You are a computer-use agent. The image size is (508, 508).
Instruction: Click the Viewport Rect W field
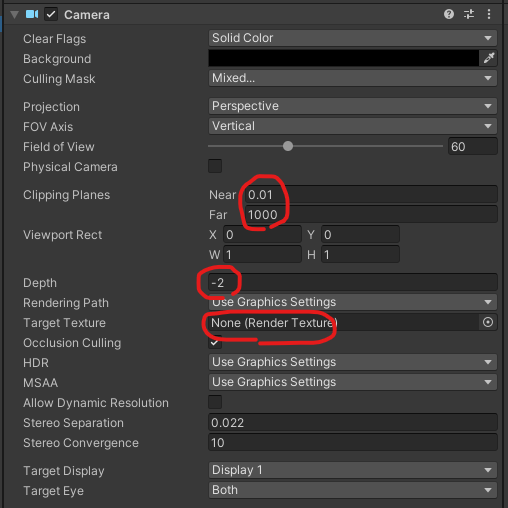pyautogui.click(x=262, y=254)
